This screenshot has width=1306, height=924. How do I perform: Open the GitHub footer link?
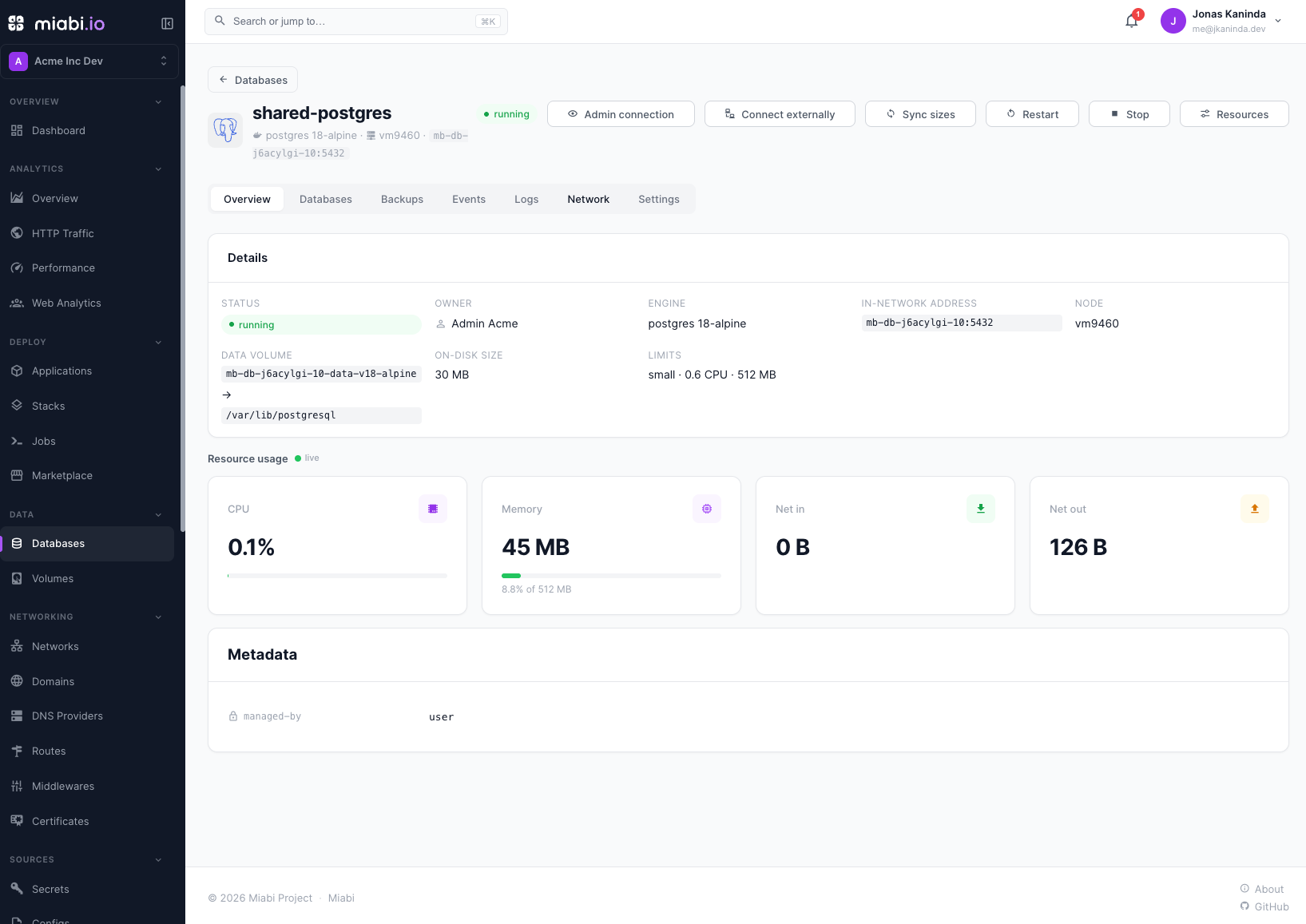coord(1264,906)
